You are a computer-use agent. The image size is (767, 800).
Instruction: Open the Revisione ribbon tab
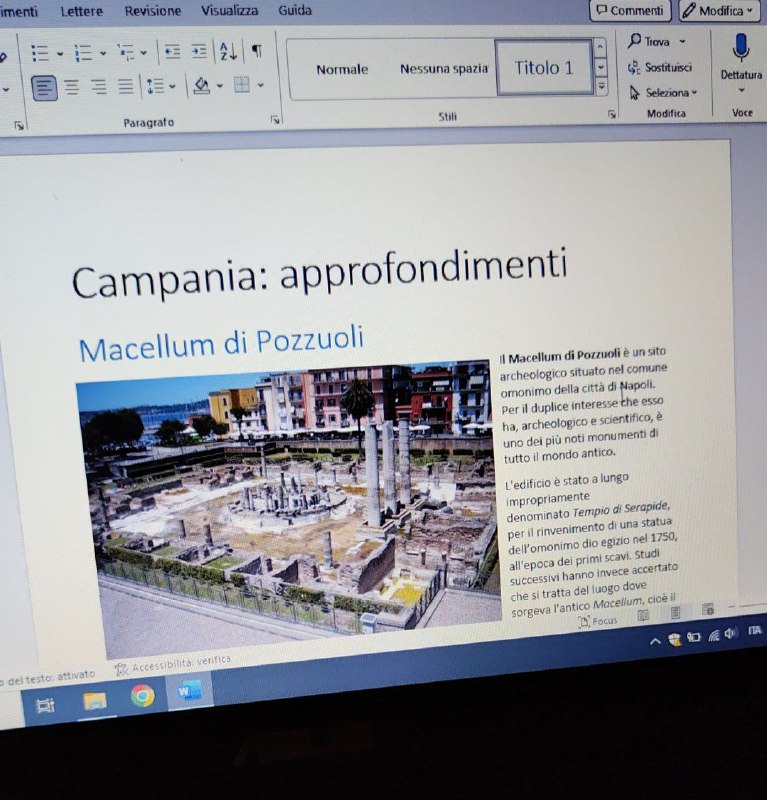coord(152,11)
